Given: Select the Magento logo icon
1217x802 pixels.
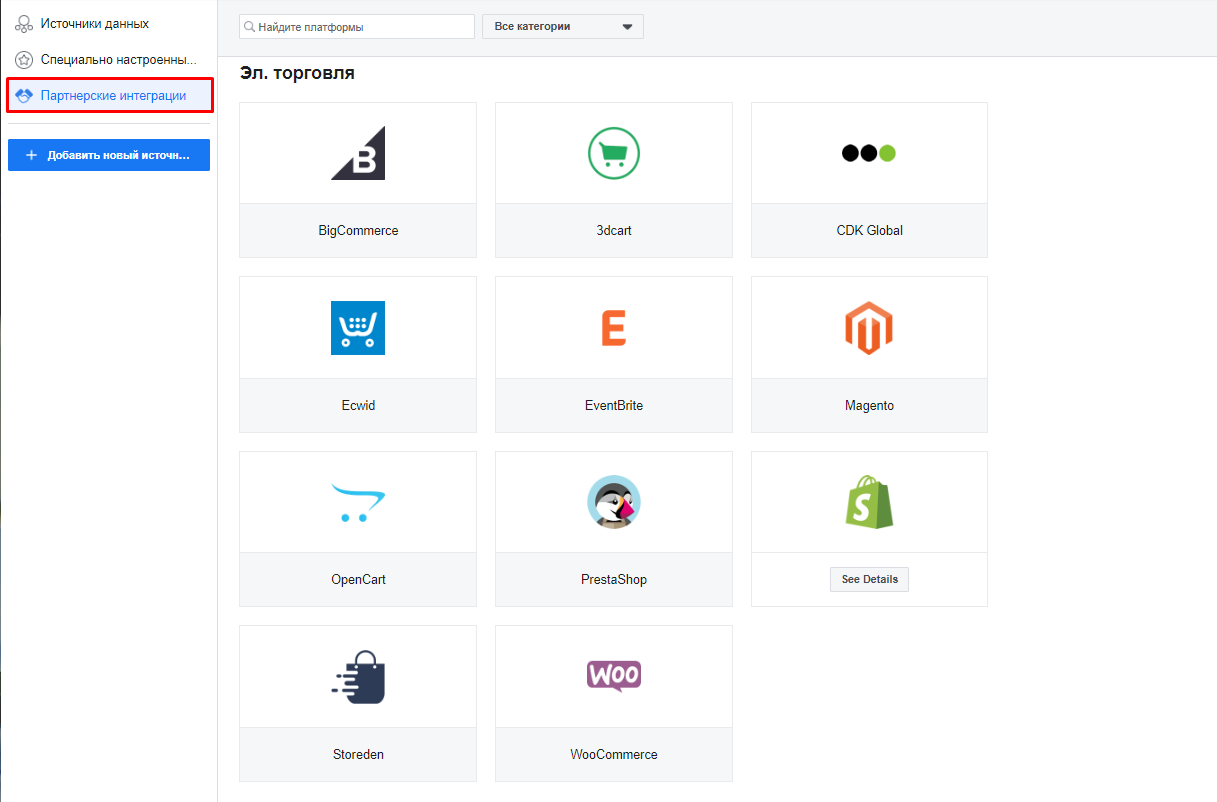Looking at the screenshot, I should (x=868, y=328).
